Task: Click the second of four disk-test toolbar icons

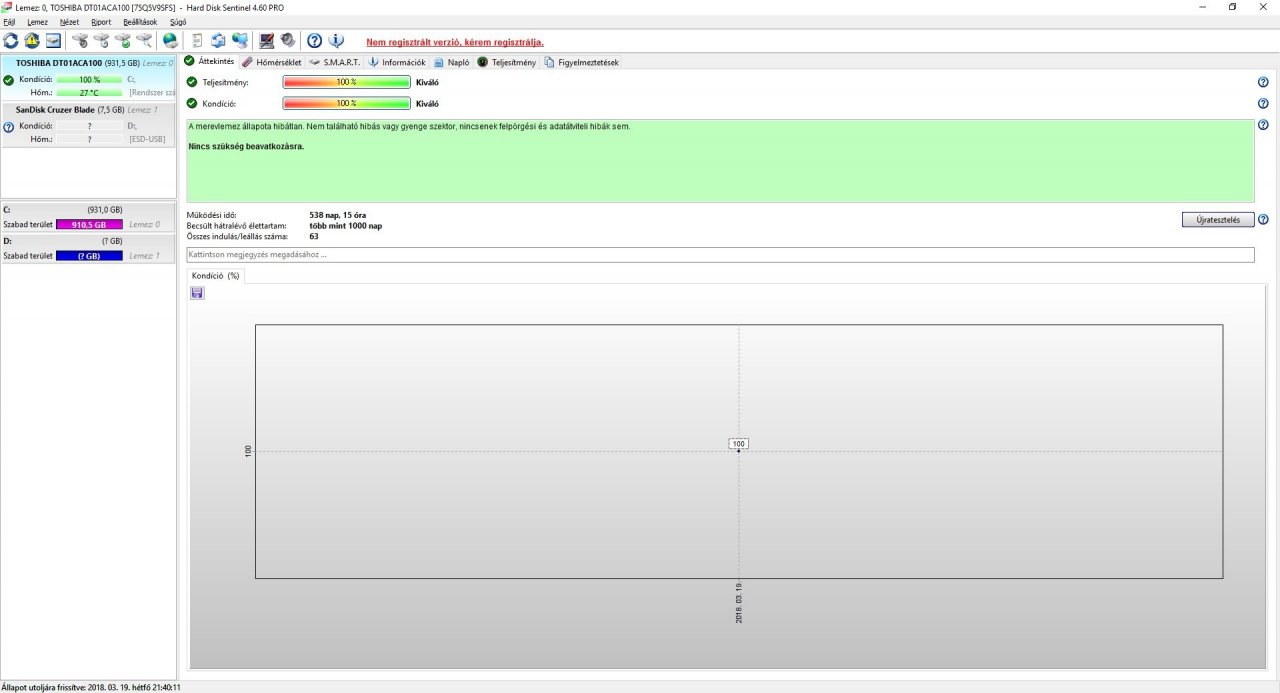Action: click(x=101, y=41)
